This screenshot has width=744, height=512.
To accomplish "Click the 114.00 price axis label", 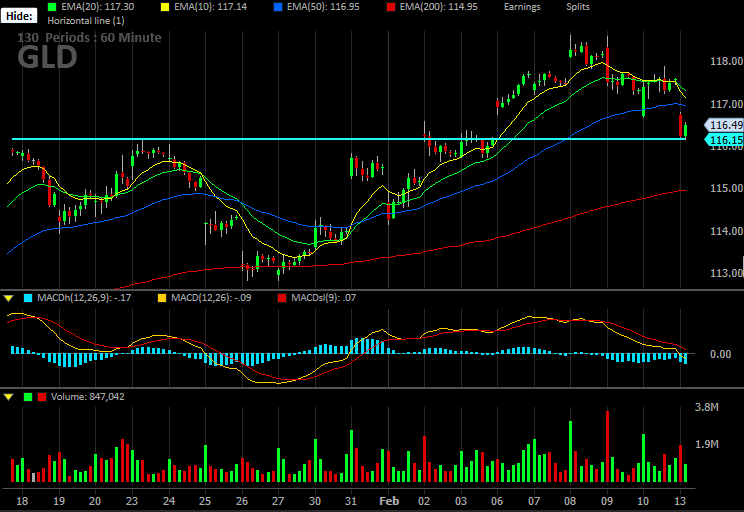I will coord(726,231).
